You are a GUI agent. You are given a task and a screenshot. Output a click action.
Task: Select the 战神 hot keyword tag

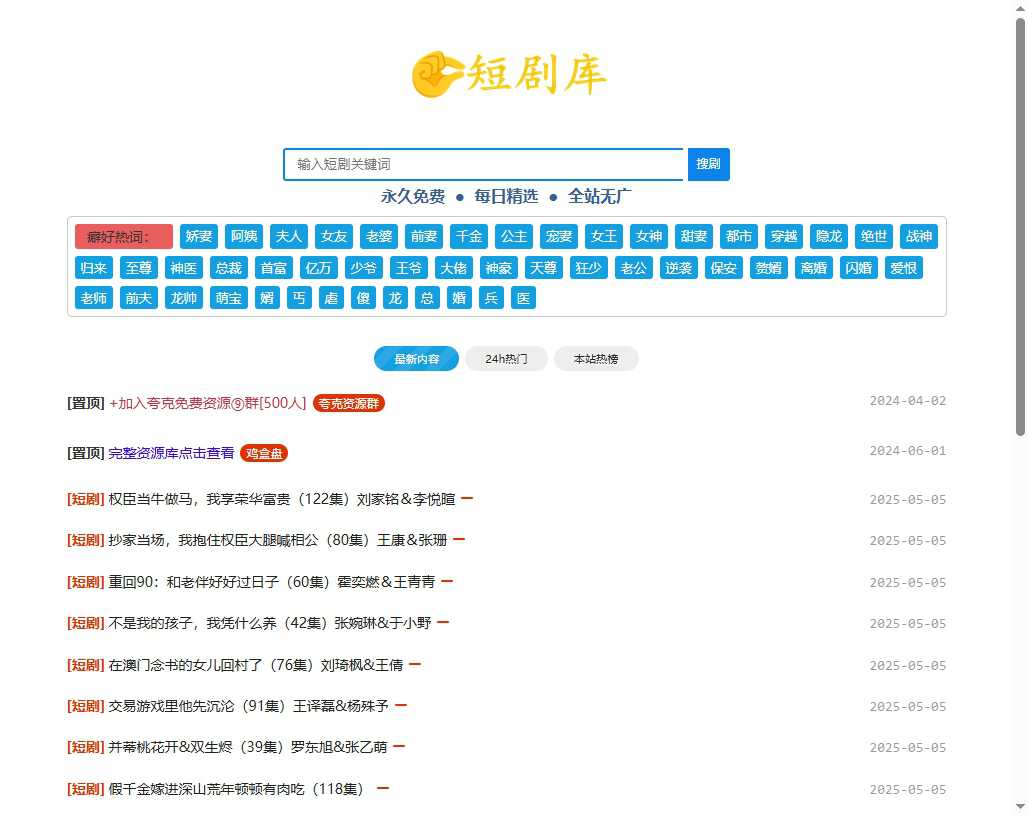918,236
